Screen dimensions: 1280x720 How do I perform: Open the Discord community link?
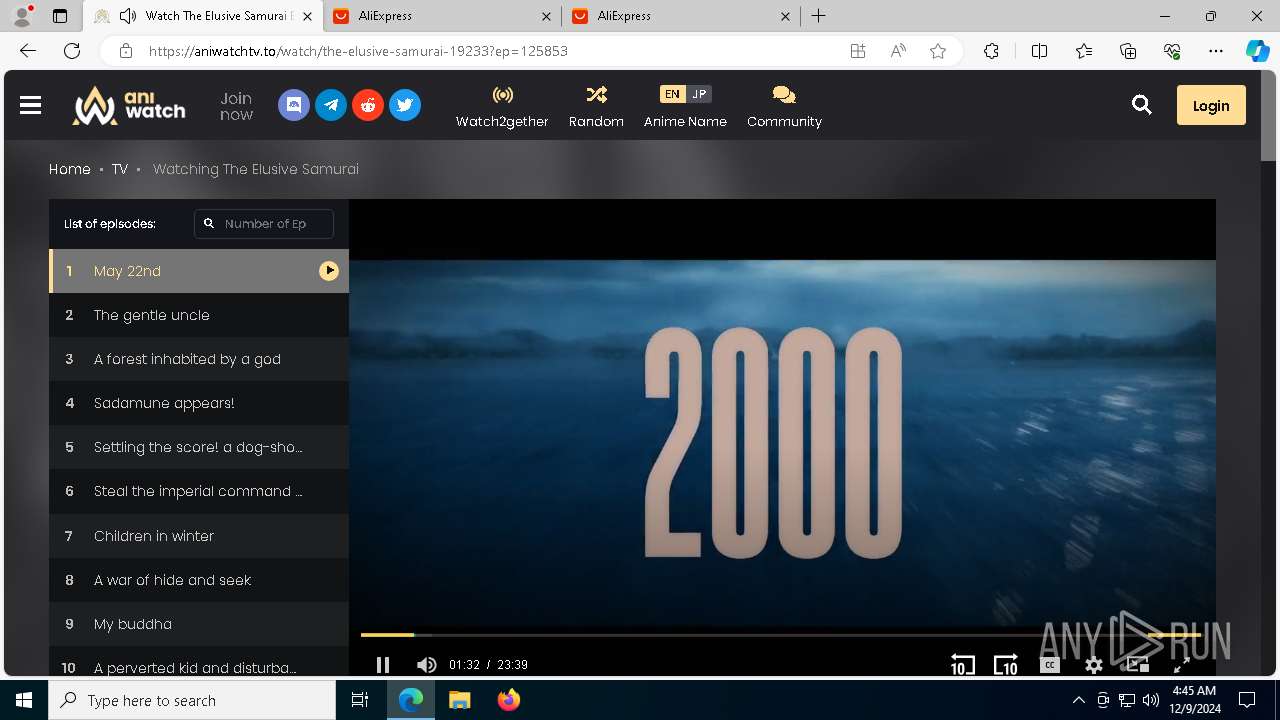coord(293,105)
